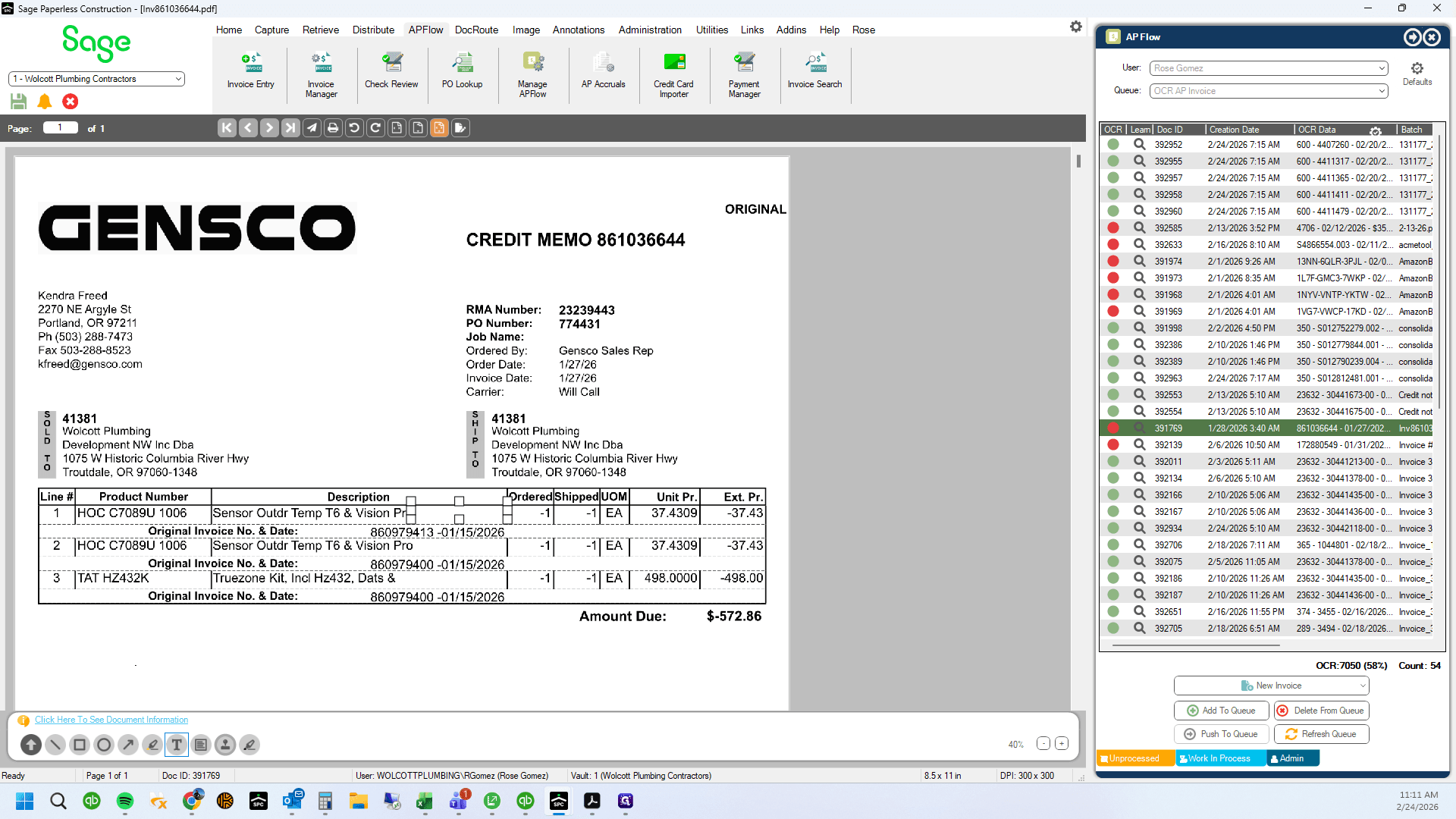This screenshot has width=1456, height=819.
Task: Open the Retrieve menu
Action: 321,30
